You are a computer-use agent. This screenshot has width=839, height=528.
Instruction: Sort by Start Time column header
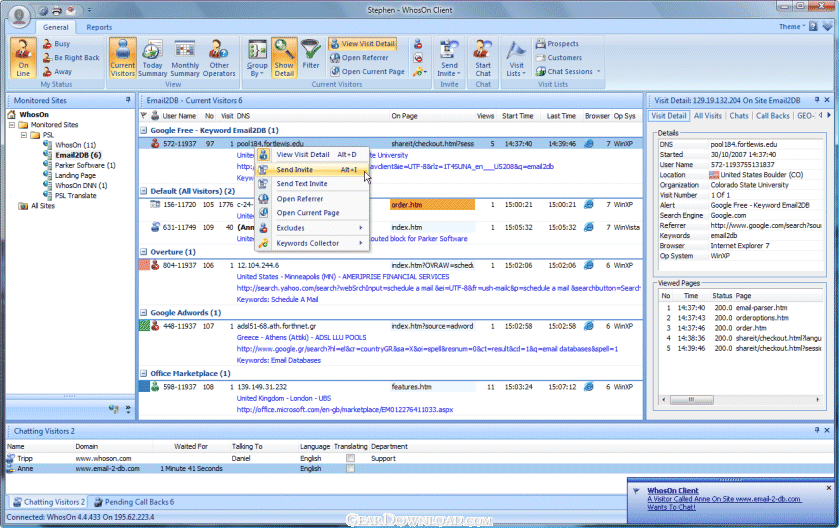coord(517,116)
